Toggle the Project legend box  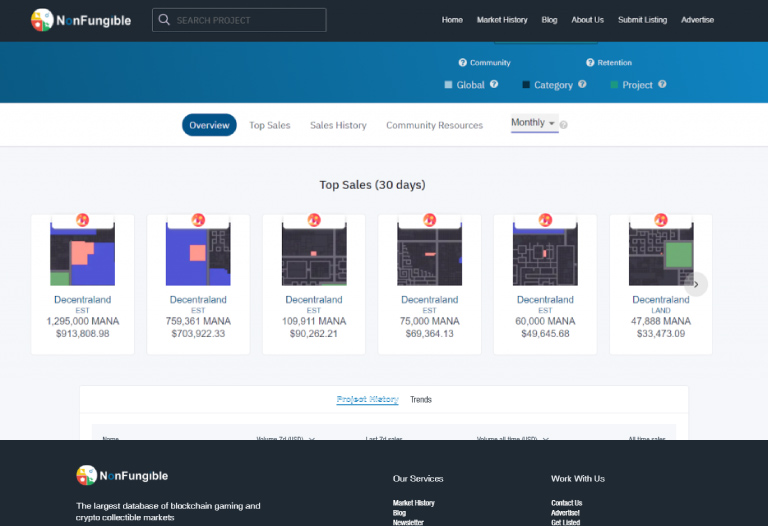click(x=614, y=85)
